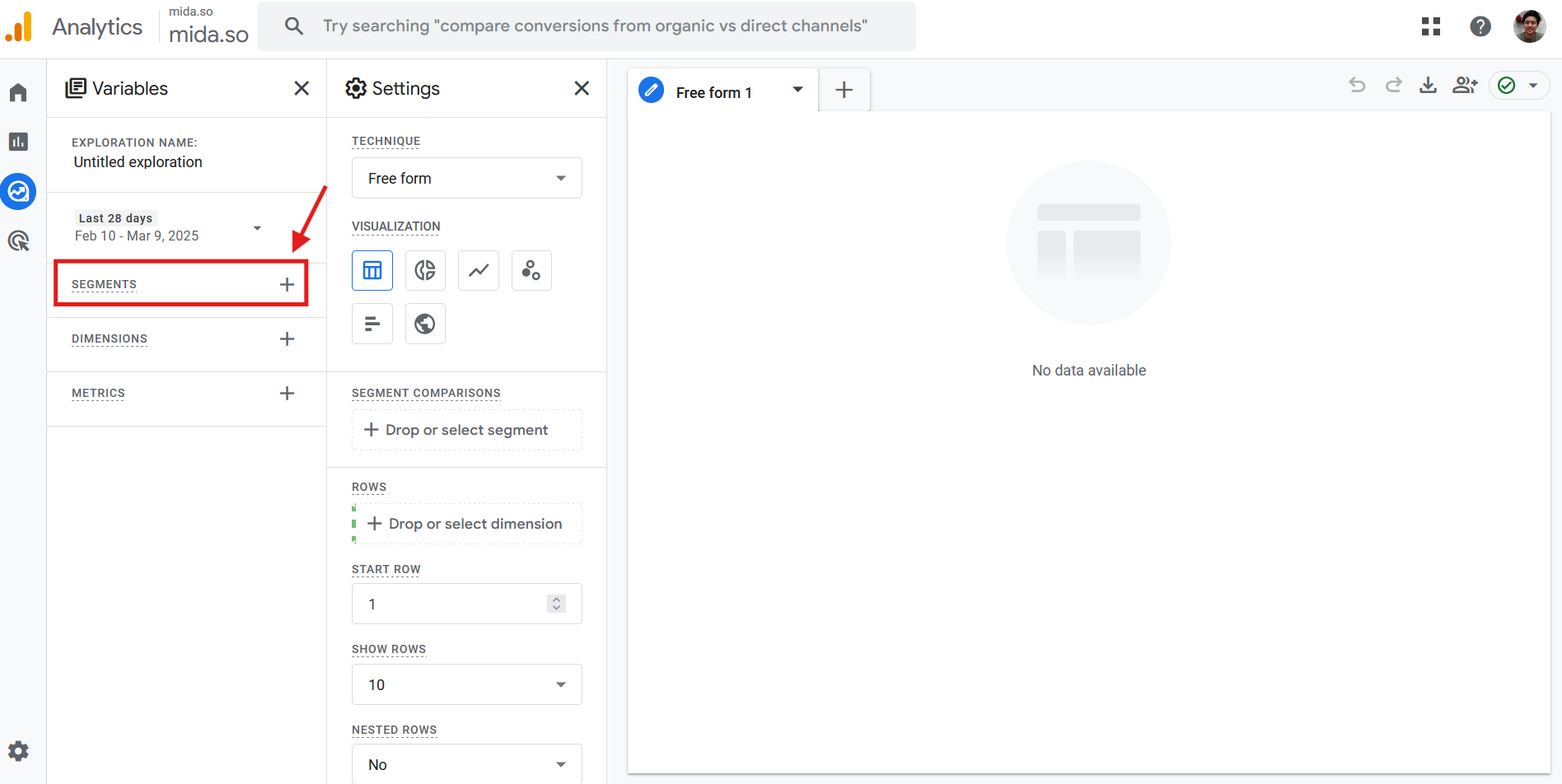Click Drop or select segment

[467, 430]
